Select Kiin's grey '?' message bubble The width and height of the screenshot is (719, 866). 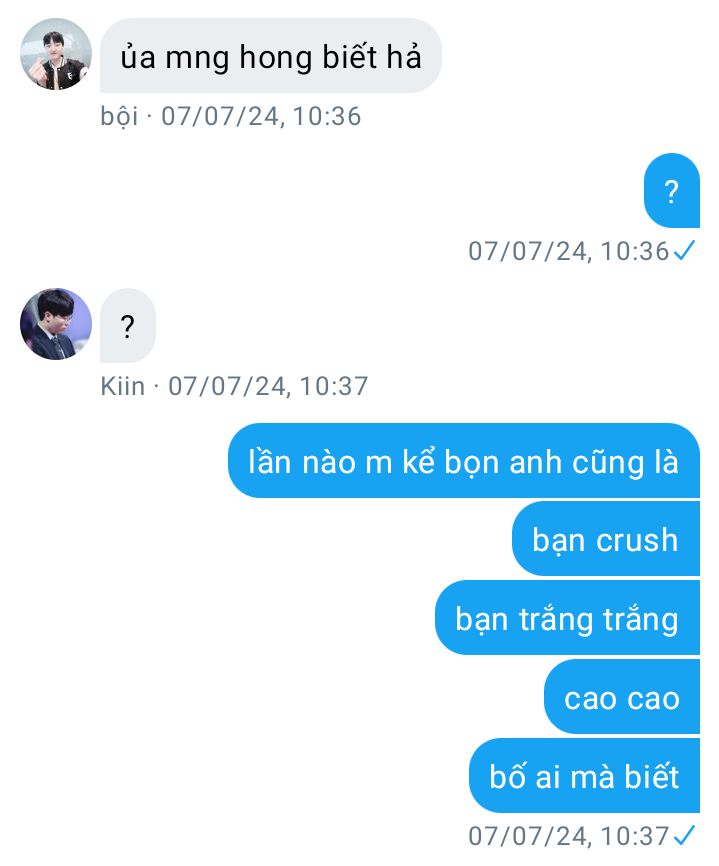(x=128, y=325)
